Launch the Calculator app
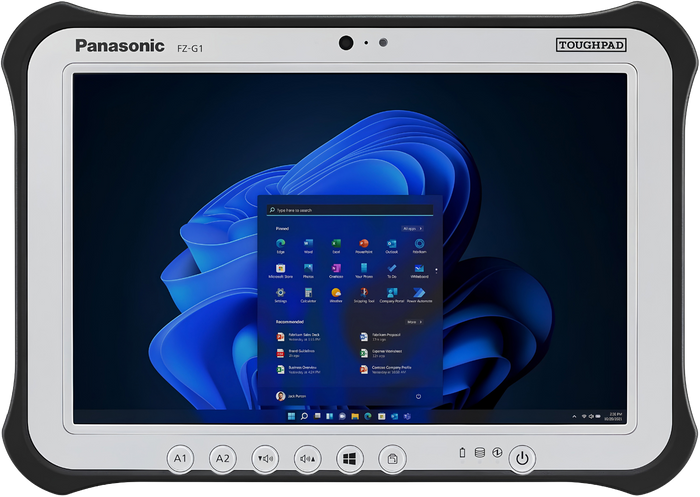The image size is (700, 497). coord(308,295)
